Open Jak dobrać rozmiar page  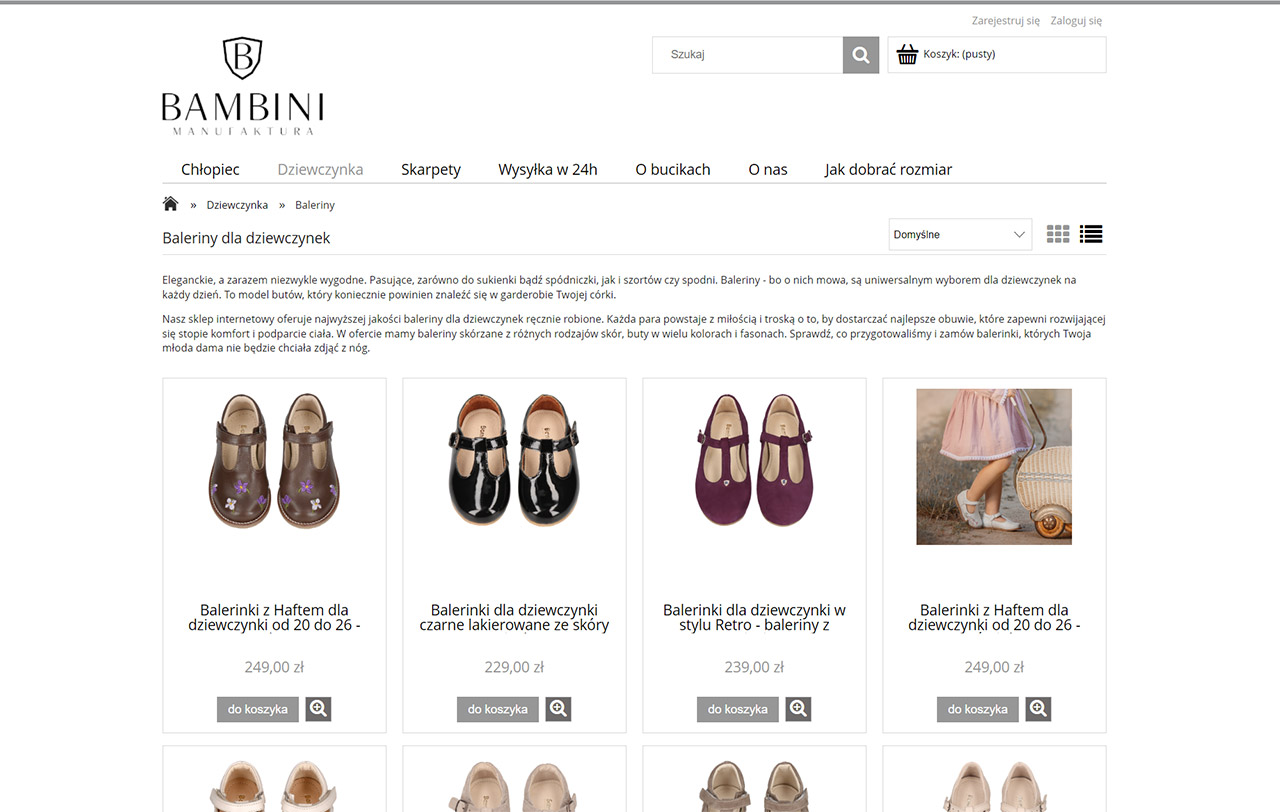coord(888,169)
